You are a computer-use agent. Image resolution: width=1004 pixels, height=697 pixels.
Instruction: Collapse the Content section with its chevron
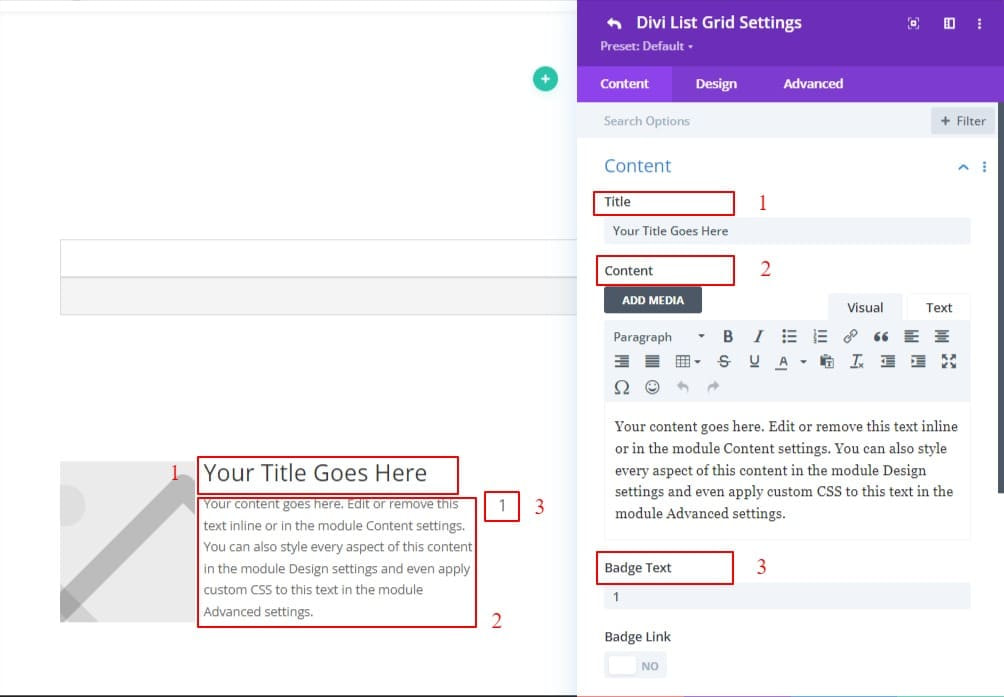pos(962,166)
